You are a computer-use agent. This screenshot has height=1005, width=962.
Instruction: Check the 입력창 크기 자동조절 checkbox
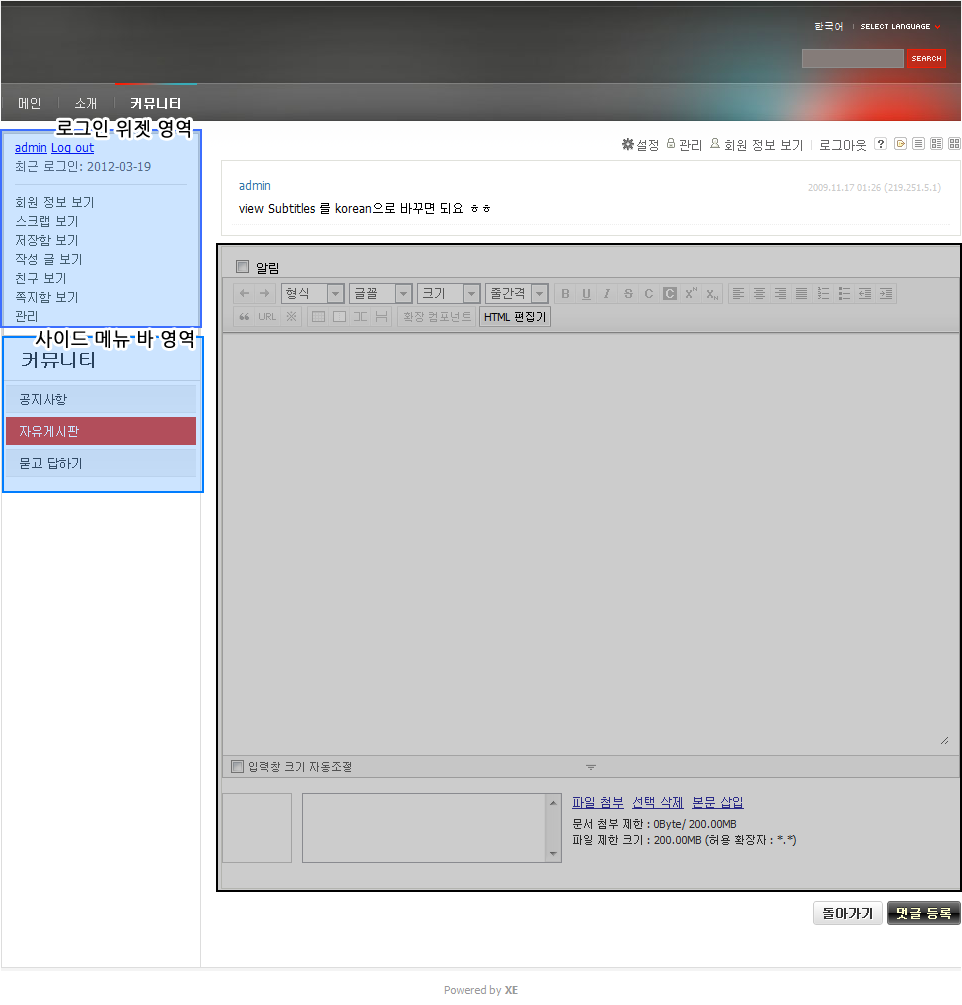(x=237, y=767)
